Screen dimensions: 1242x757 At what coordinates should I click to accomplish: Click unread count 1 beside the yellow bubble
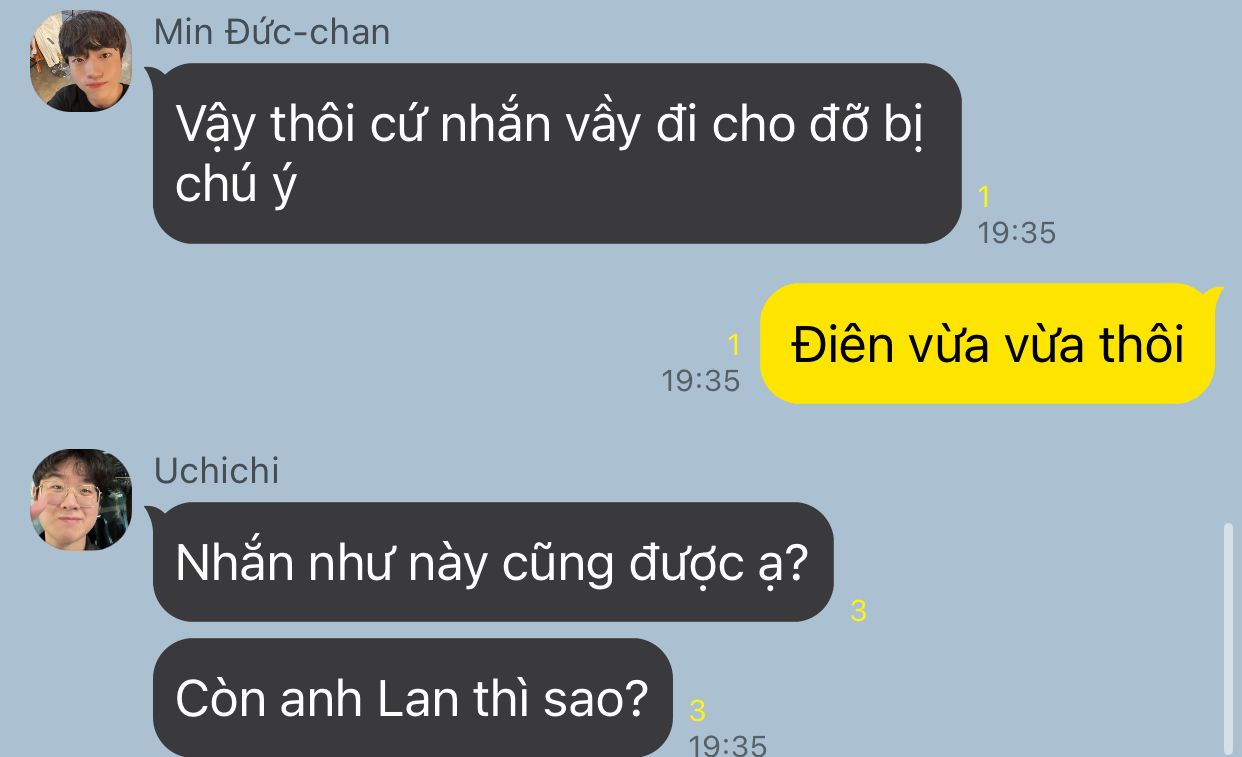pyautogui.click(x=733, y=345)
